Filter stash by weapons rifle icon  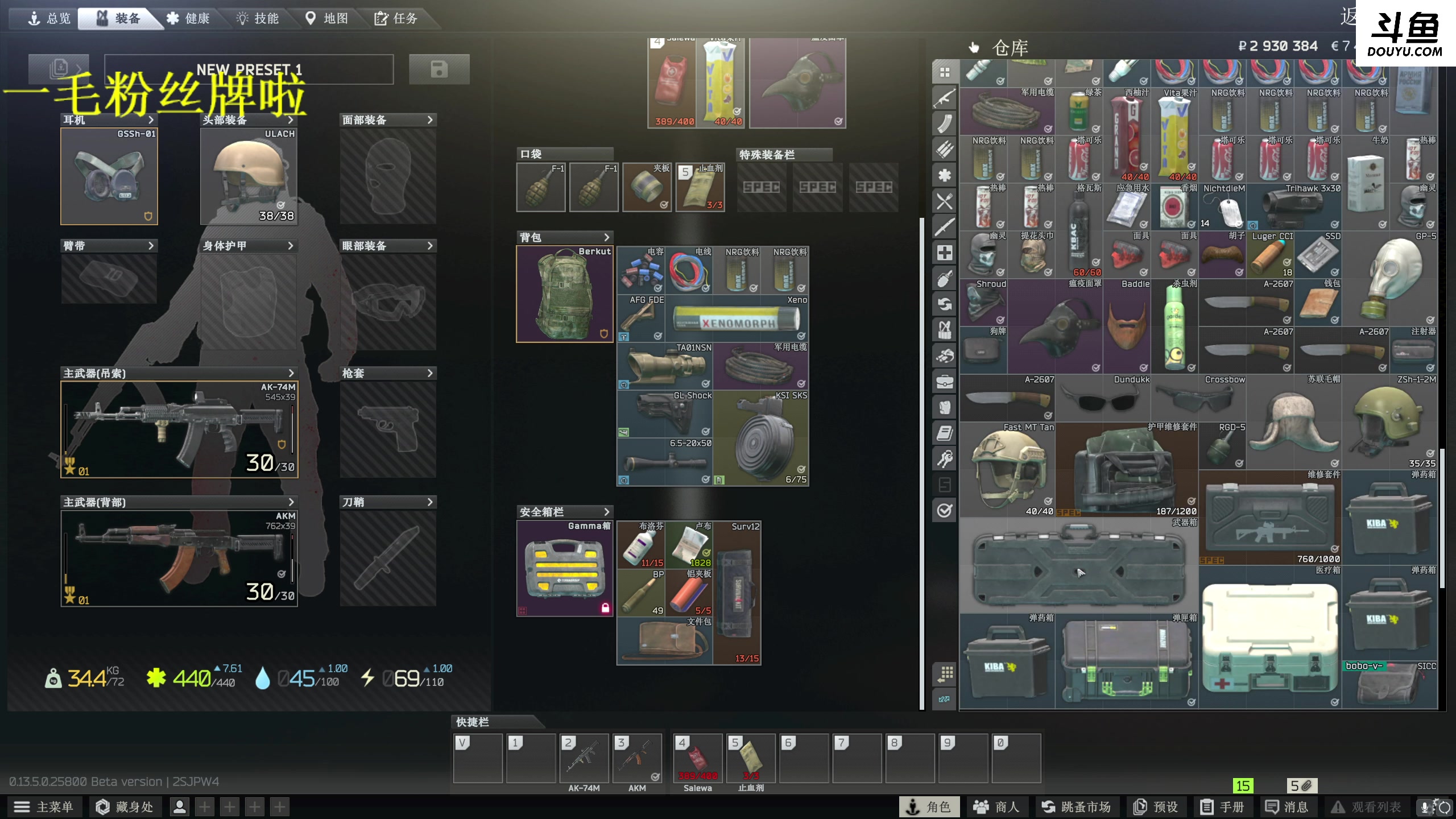[x=945, y=98]
